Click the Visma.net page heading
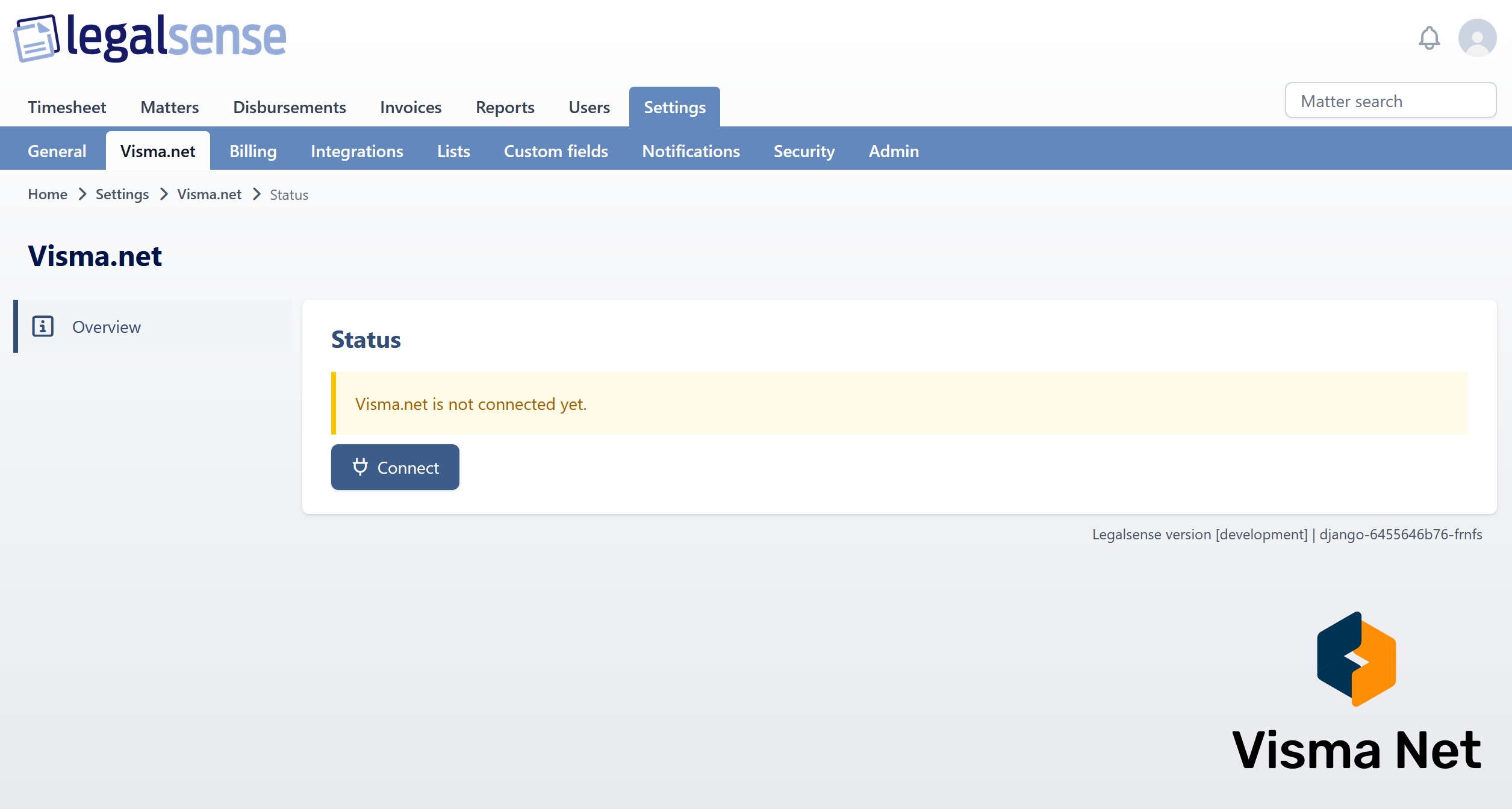1512x809 pixels. pos(95,256)
